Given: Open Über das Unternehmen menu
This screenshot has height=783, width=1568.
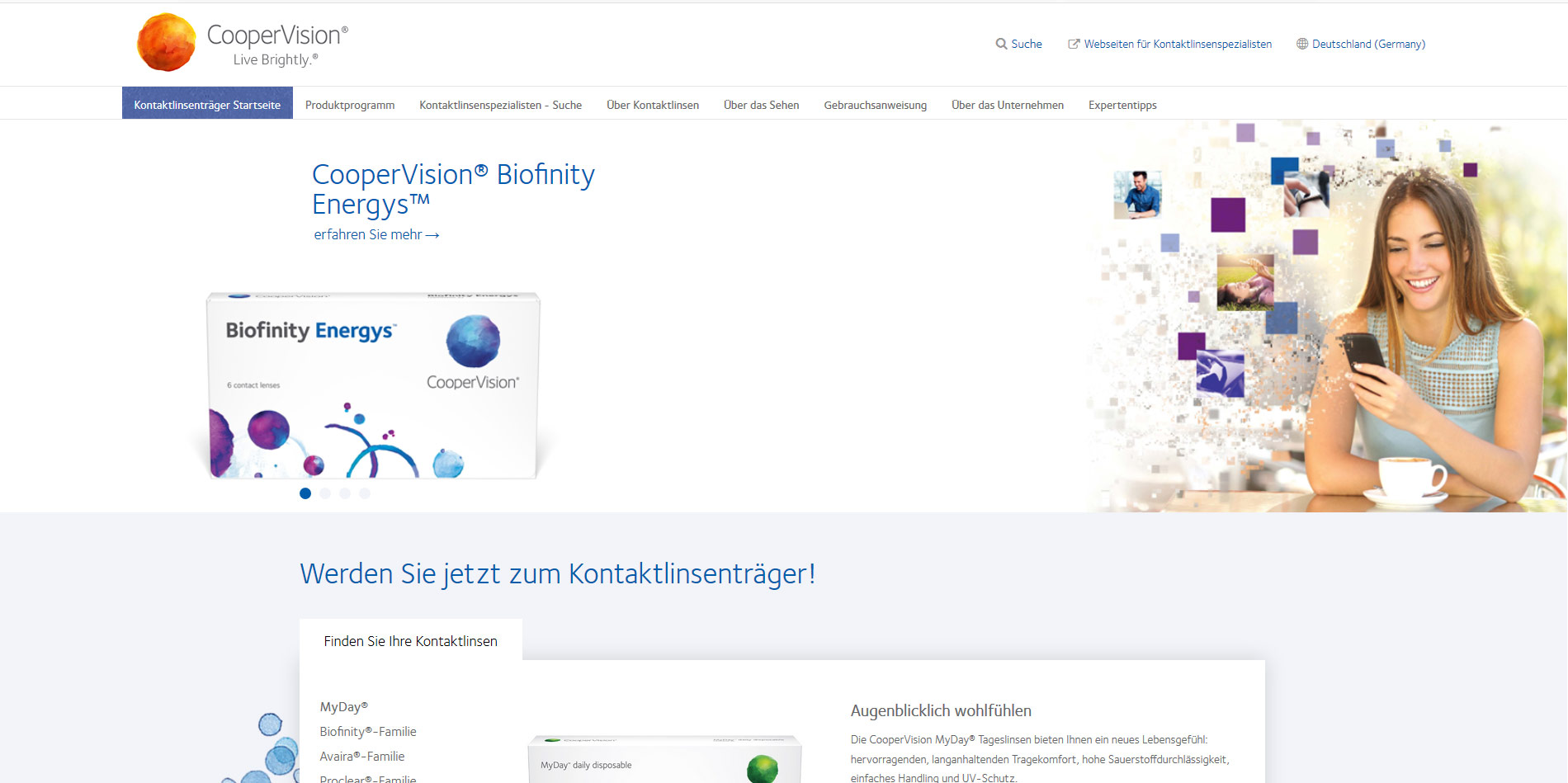Looking at the screenshot, I should pyautogui.click(x=1008, y=105).
